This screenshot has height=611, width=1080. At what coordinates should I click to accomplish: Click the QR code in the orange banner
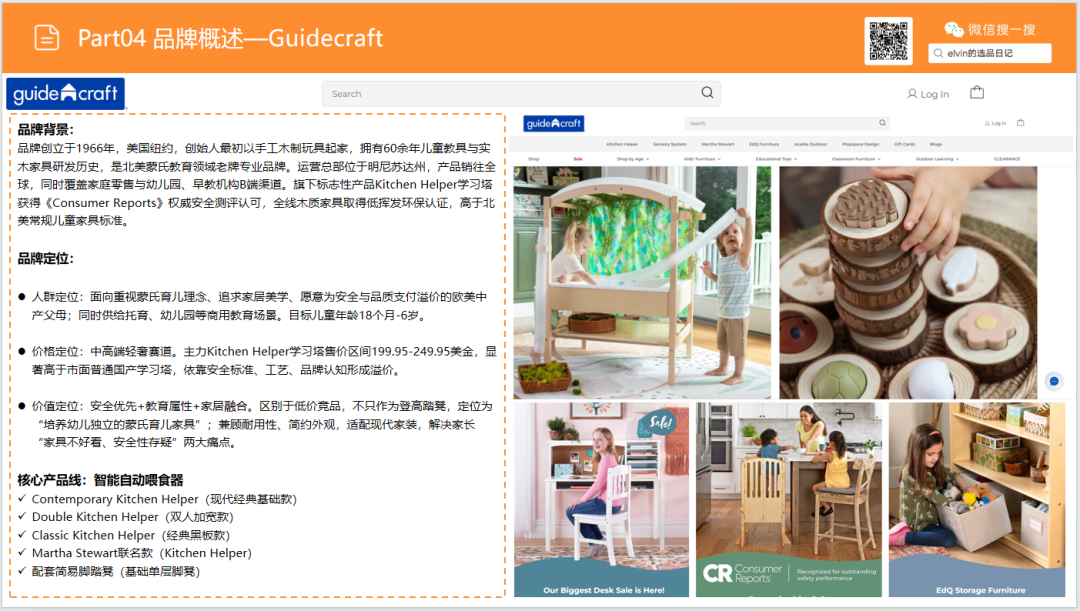click(889, 41)
